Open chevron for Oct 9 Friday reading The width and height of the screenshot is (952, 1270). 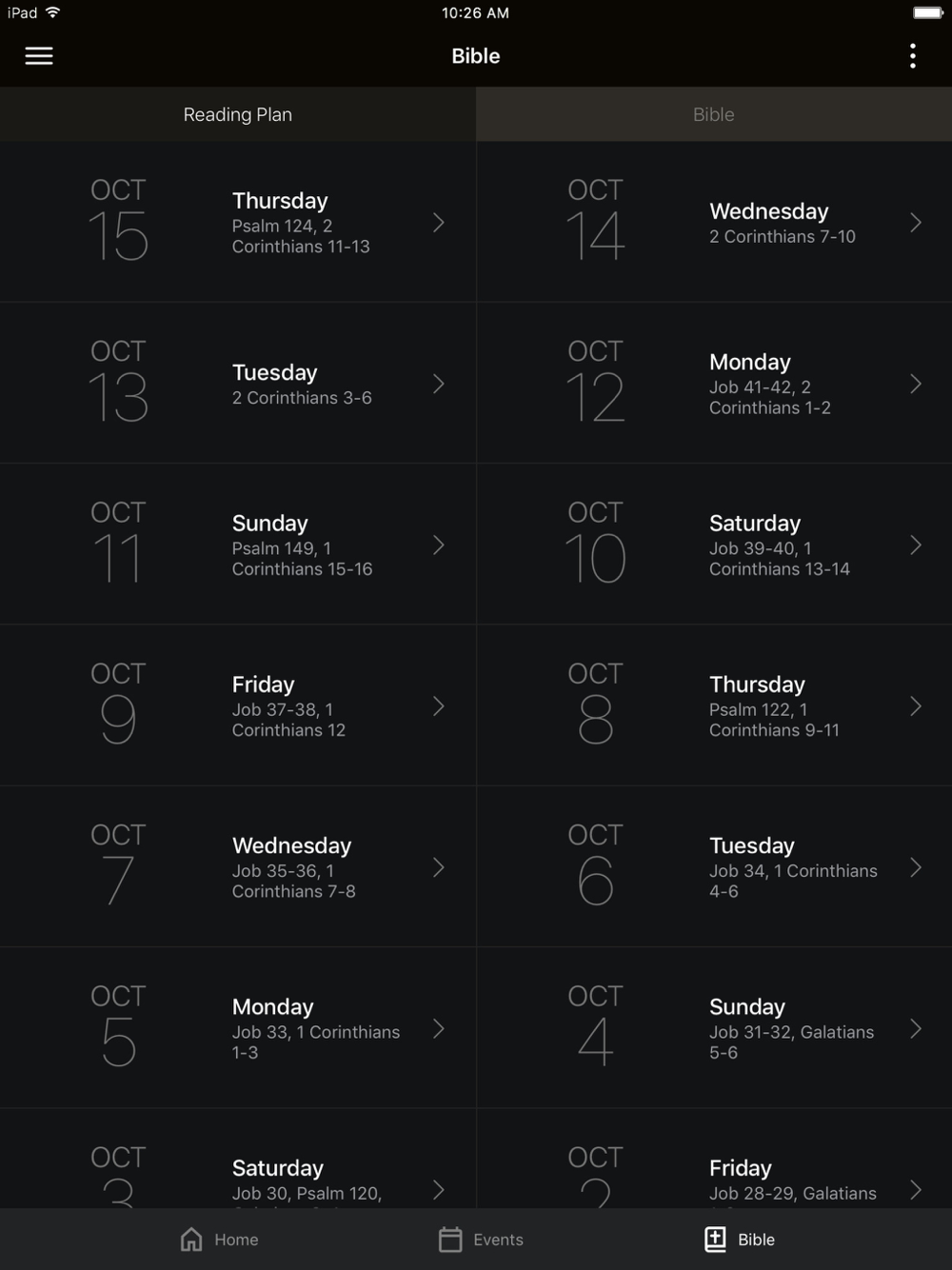pos(439,706)
